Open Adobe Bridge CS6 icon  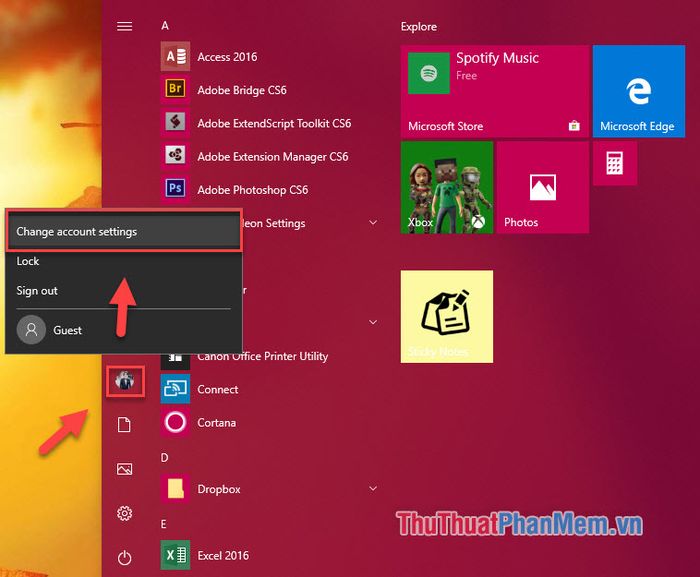(175, 90)
